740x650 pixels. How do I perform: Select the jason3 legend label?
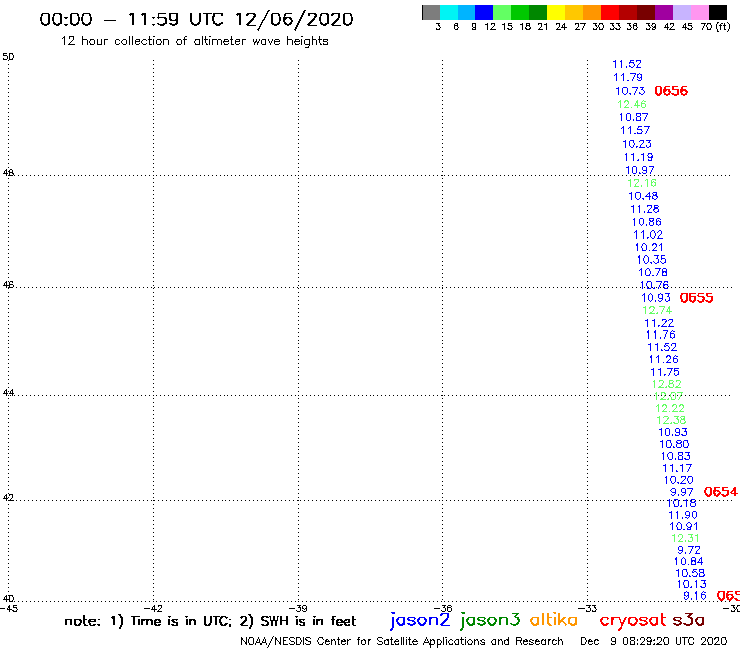pyautogui.click(x=490, y=620)
